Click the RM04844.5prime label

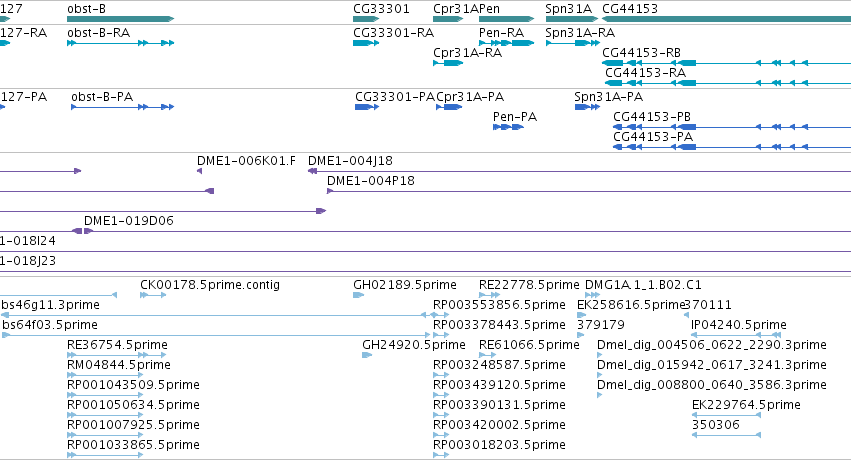coord(118,365)
